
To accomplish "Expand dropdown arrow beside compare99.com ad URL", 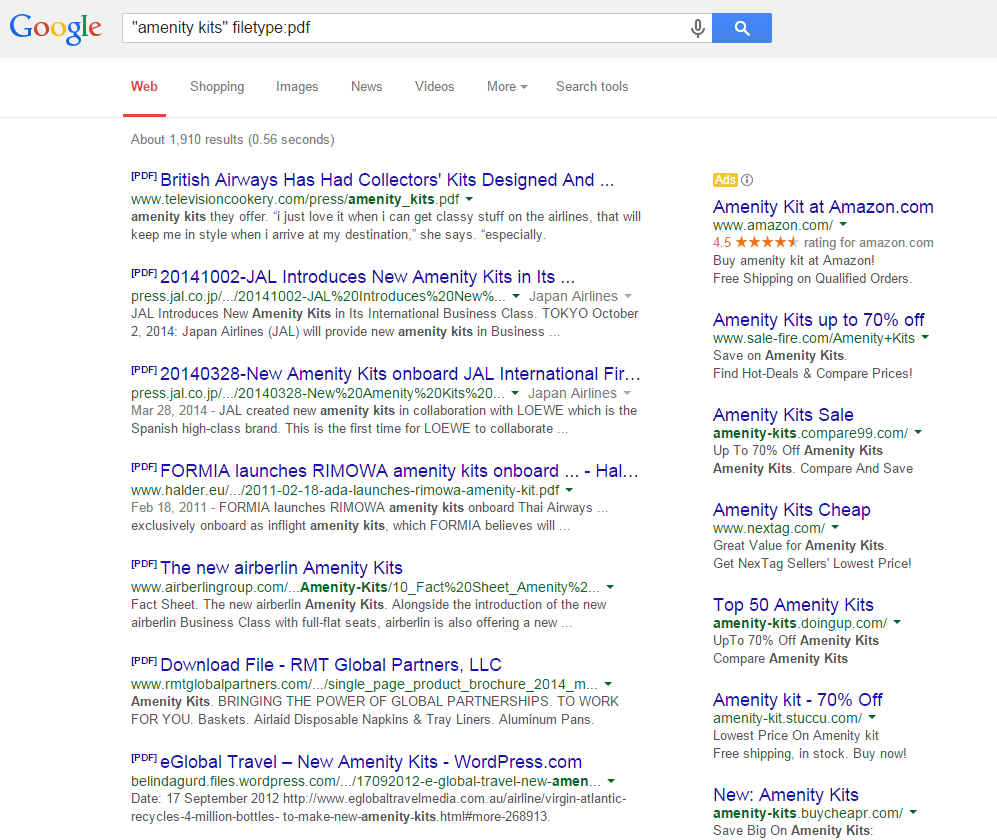I will point(918,433).
